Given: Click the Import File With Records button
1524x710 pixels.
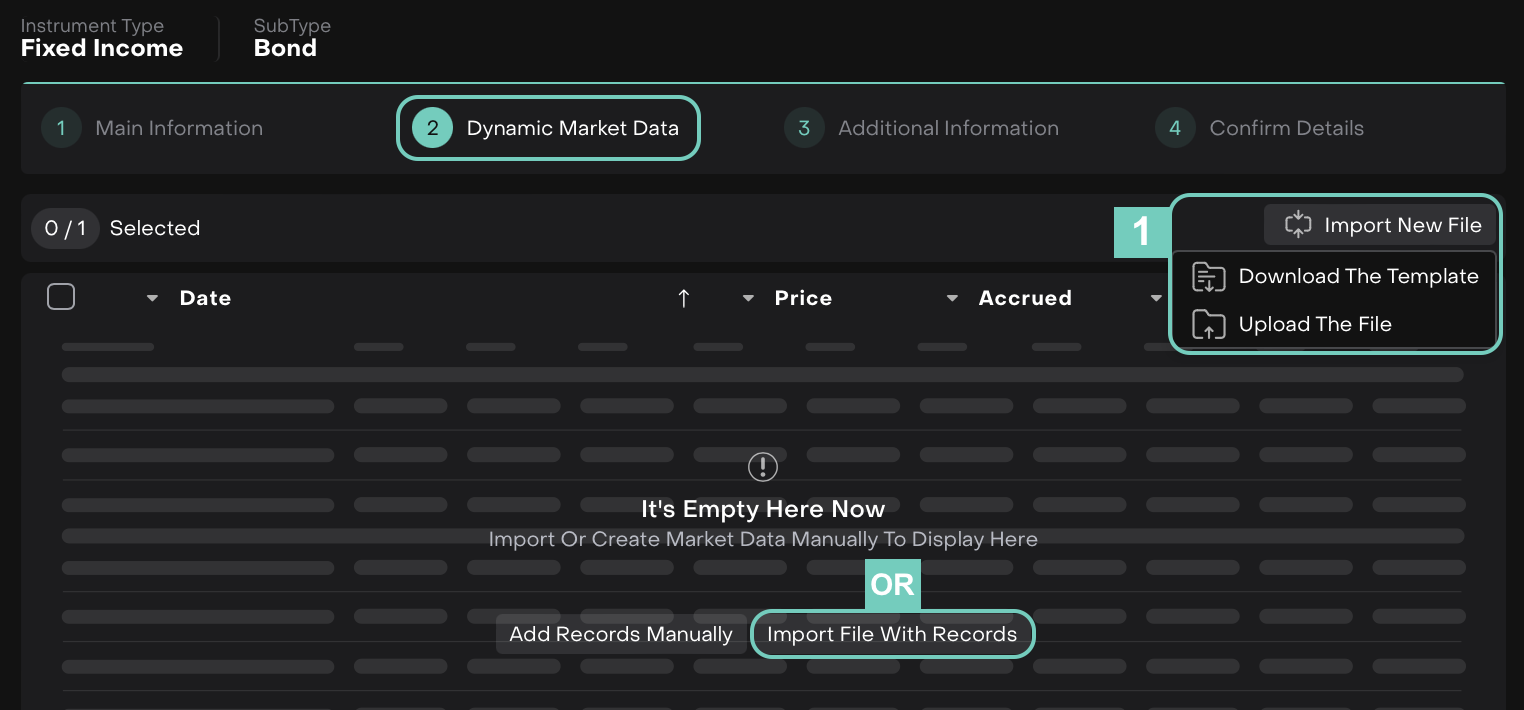Looking at the screenshot, I should tap(892, 634).
